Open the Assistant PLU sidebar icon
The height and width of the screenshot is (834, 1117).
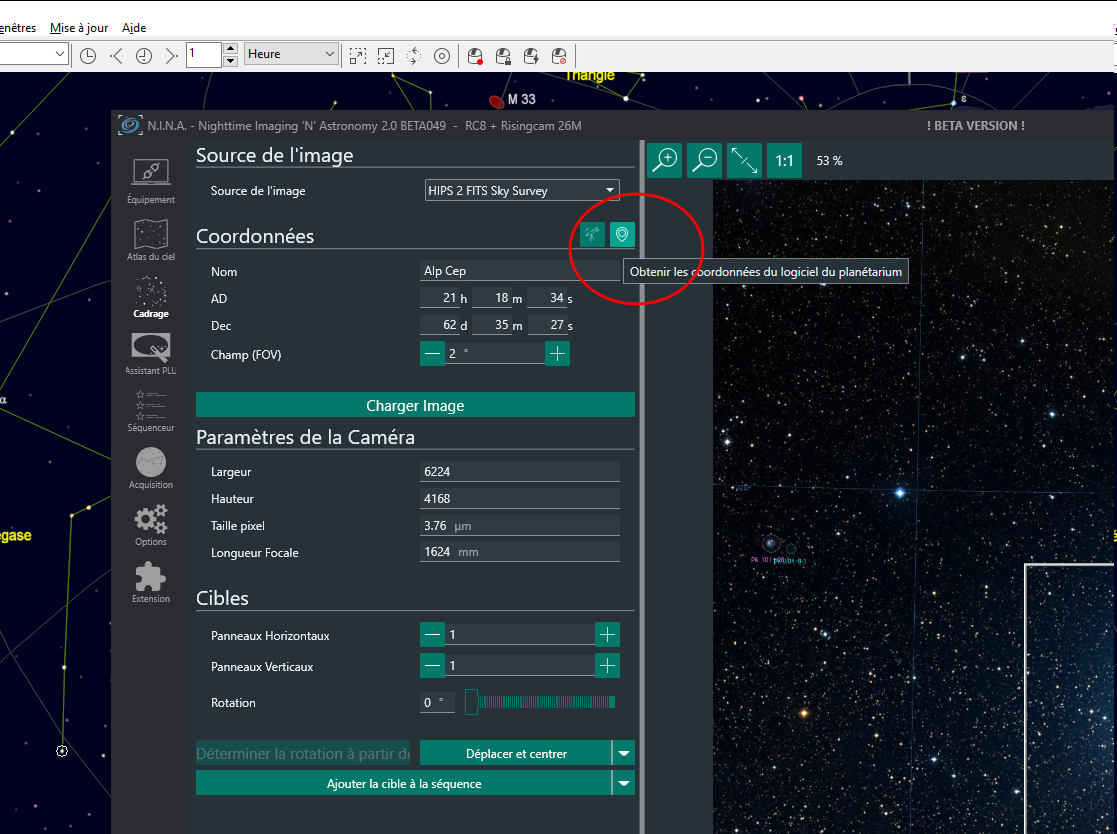tap(150, 353)
